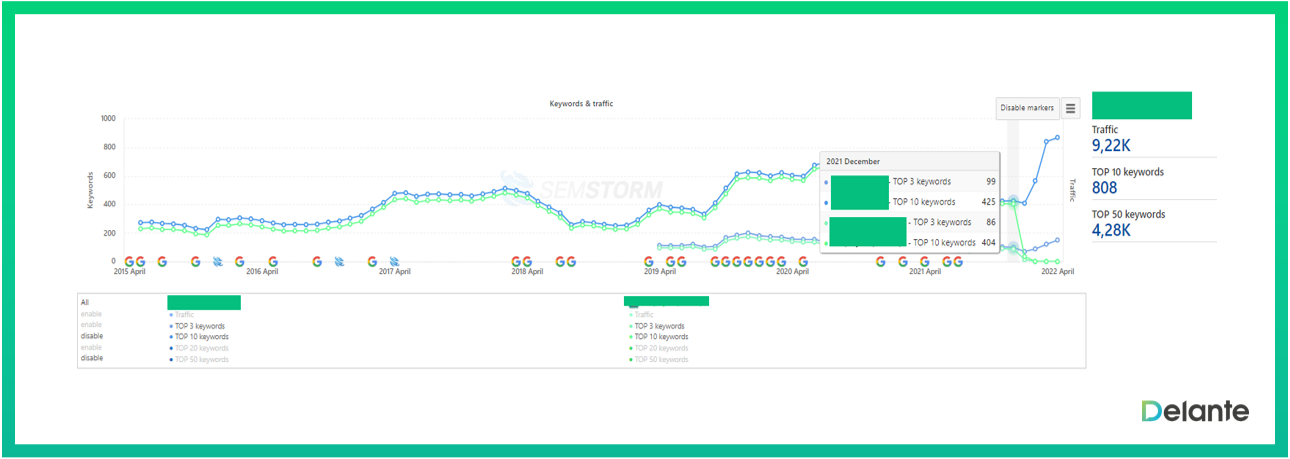The image size is (1290, 459).
Task: Click the Disable markers button
Action: (x=1027, y=108)
